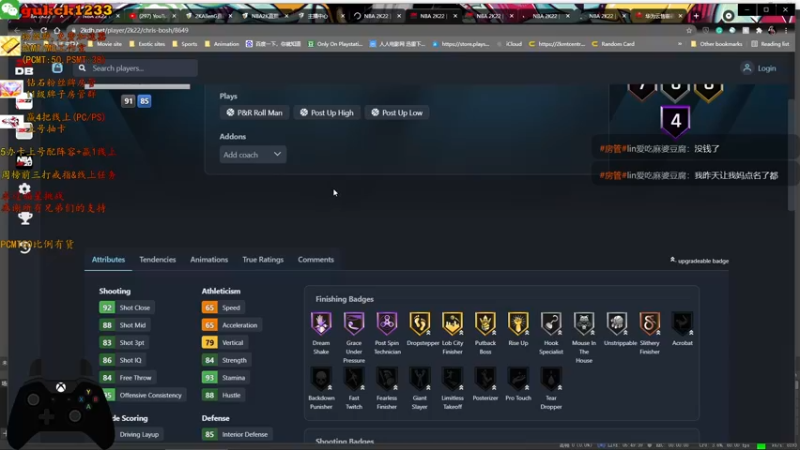Open the Add coach dropdown

[253, 155]
